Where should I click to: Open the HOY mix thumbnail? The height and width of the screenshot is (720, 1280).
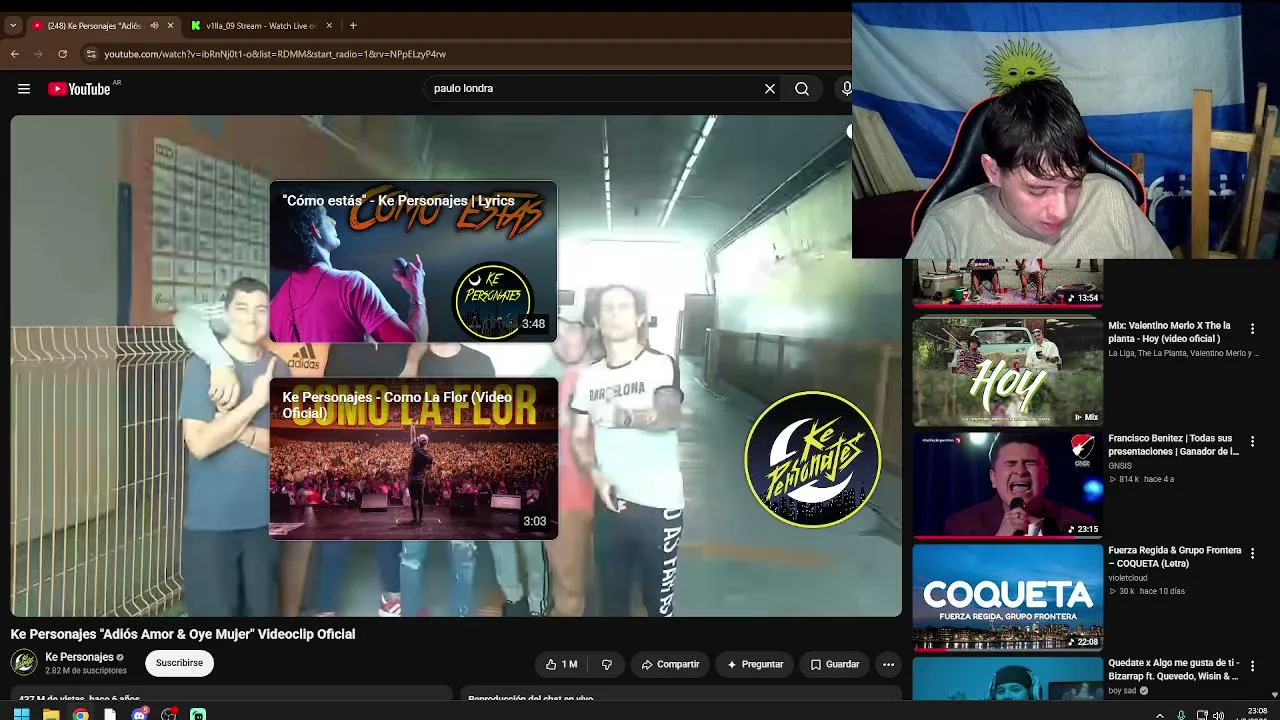[1008, 372]
